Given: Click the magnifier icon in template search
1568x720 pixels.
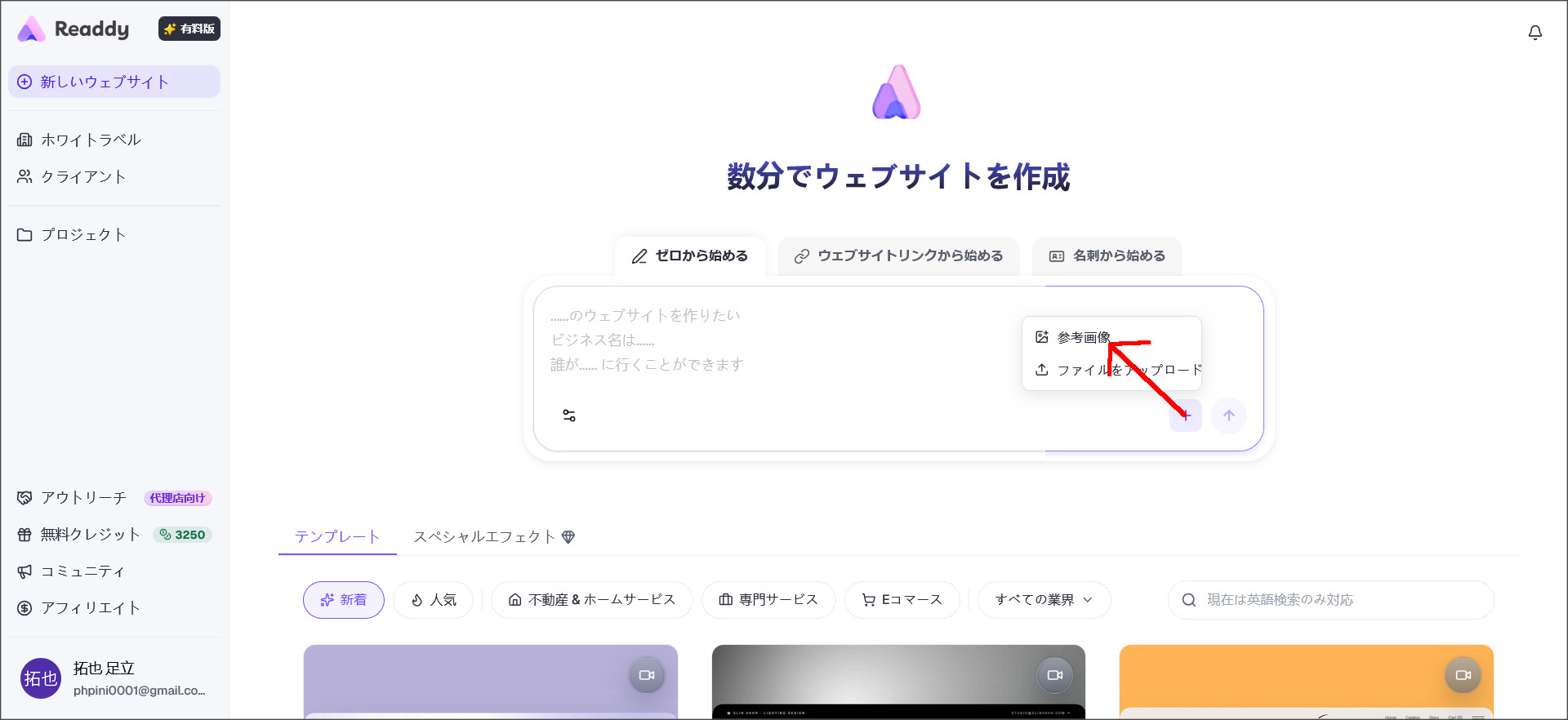Looking at the screenshot, I should [1189, 600].
